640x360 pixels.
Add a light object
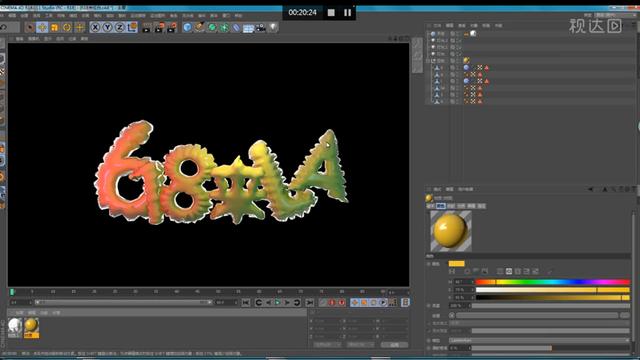click(273, 27)
